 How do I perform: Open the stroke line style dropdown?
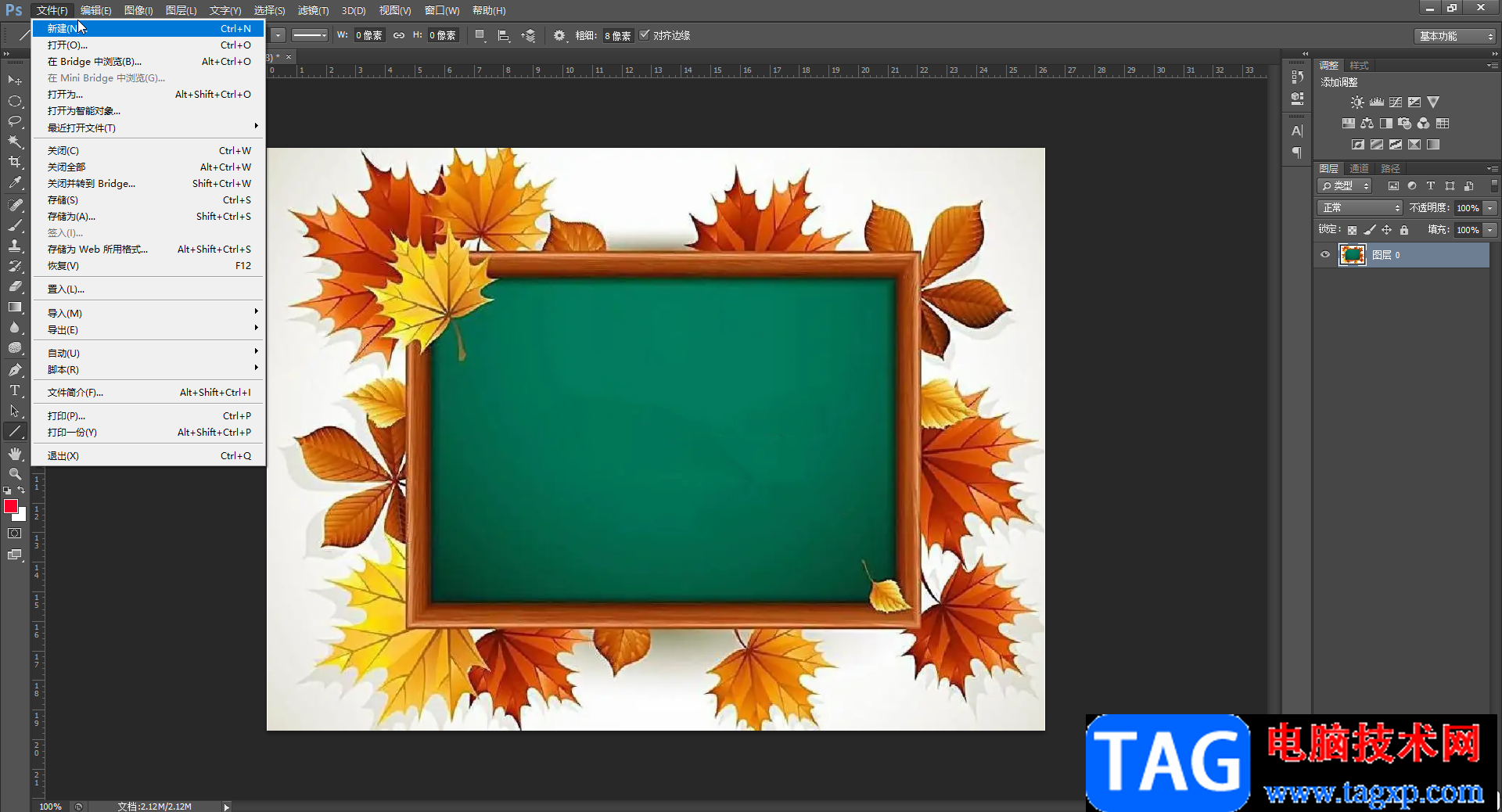point(310,35)
